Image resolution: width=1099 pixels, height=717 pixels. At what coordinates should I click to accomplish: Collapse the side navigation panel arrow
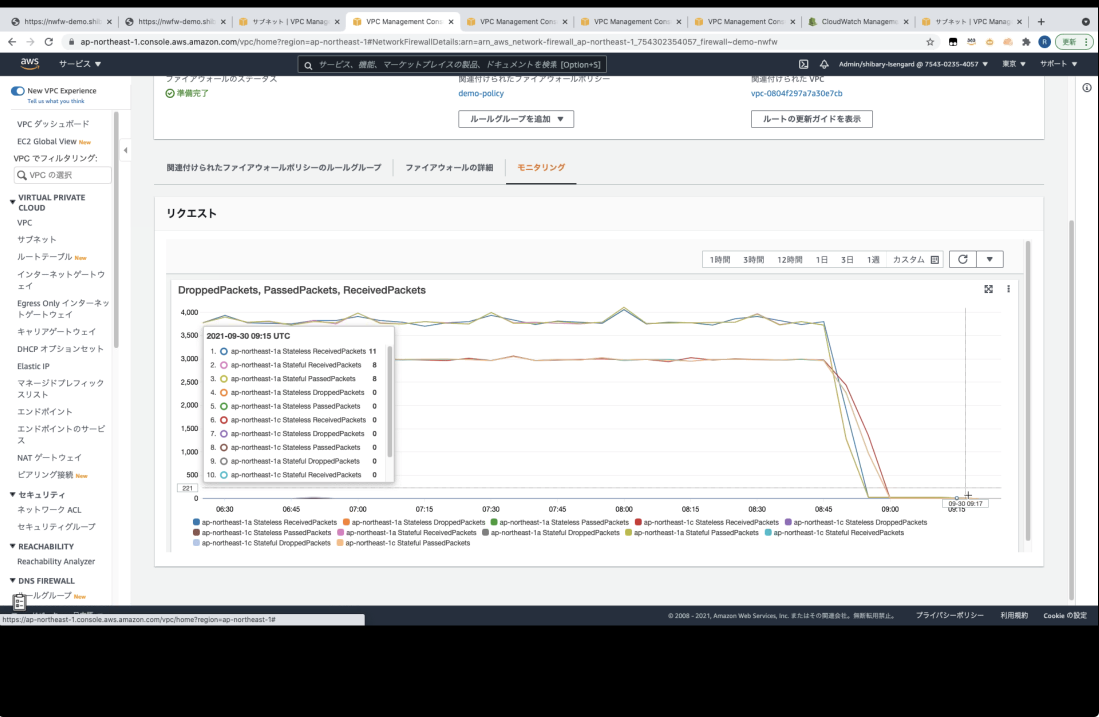tap(125, 150)
